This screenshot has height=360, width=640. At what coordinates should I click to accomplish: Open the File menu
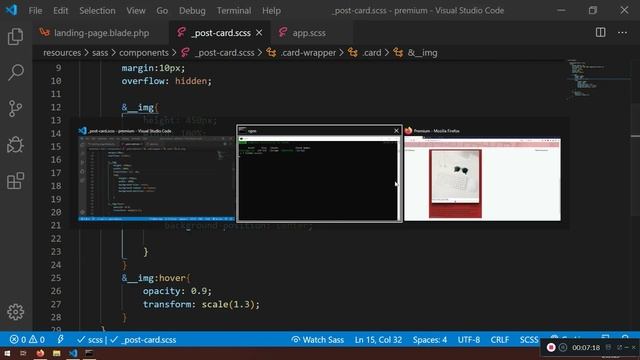tap(35, 11)
